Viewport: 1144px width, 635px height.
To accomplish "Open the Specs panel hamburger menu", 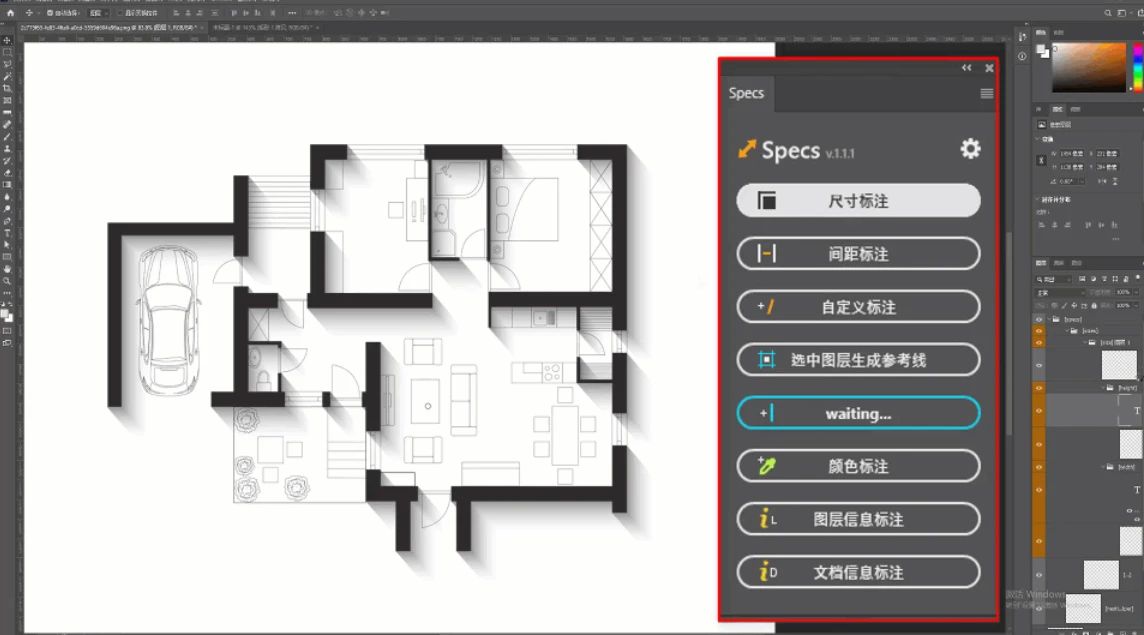I will [986, 93].
